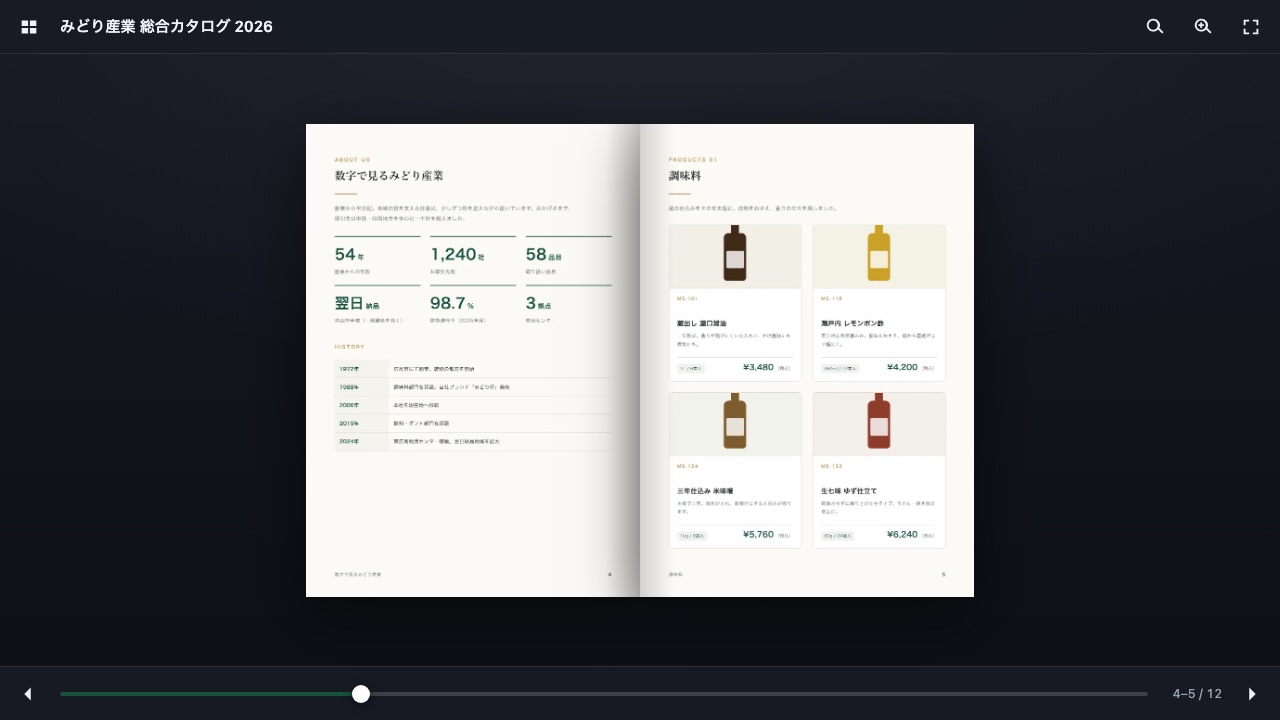Click the PRODUCTS 01 section label

tap(693, 159)
